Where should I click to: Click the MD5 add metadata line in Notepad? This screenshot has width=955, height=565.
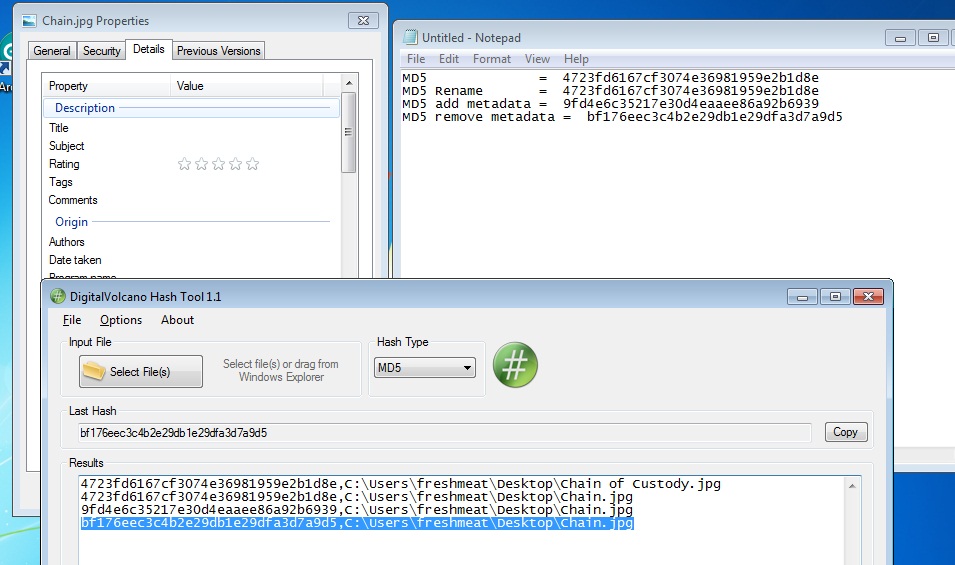(610, 104)
